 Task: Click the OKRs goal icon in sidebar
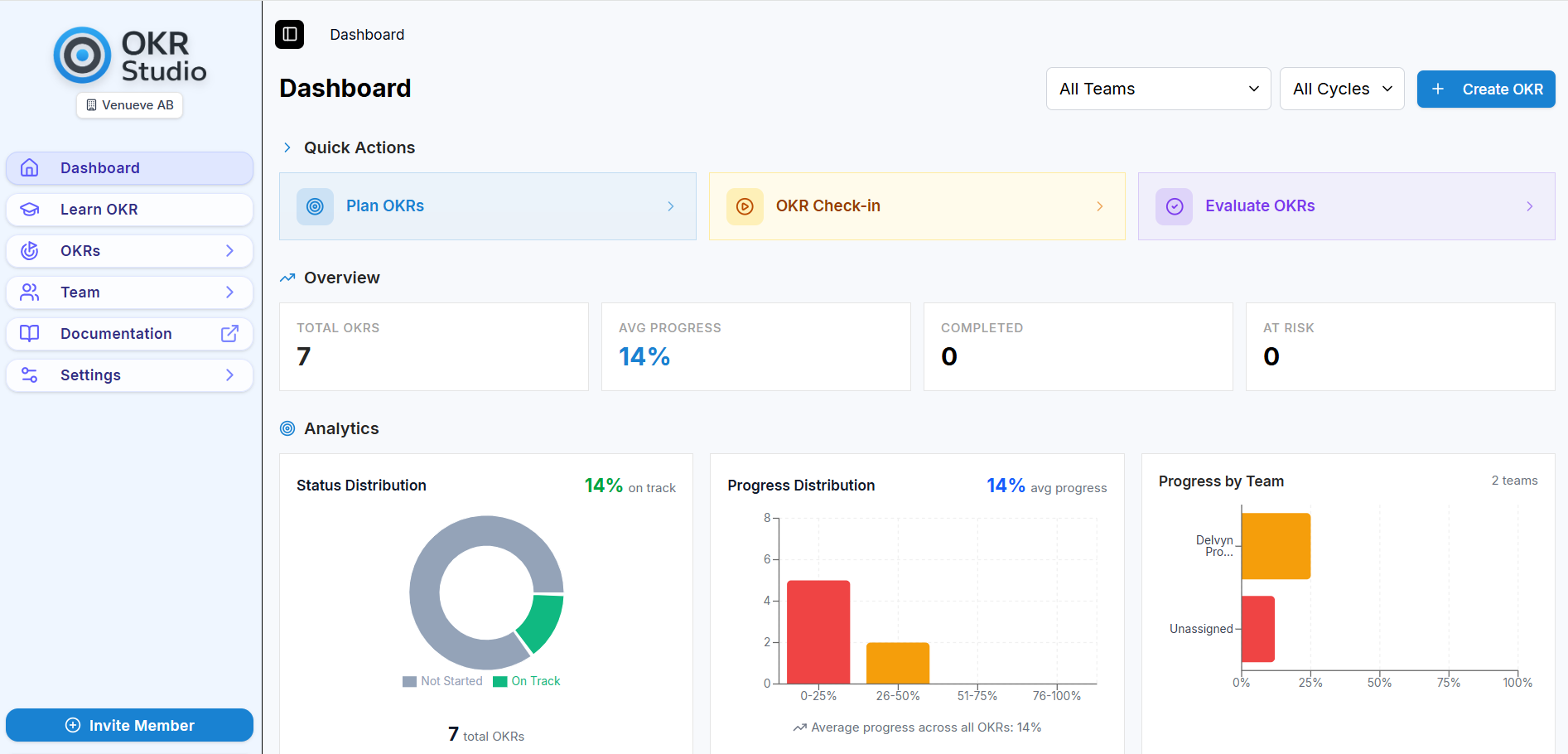30,250
